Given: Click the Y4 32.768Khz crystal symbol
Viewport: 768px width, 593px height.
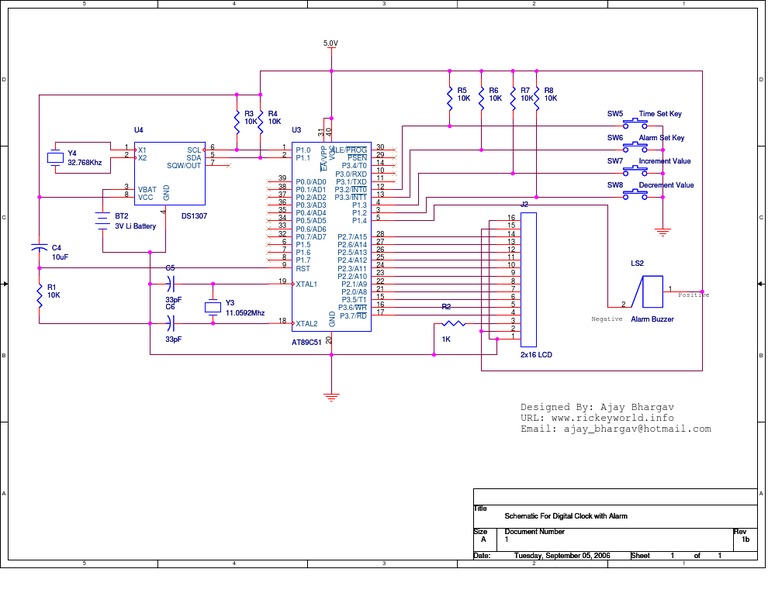Looking at the screenshot, I should pyautogui.click(x=55, y=158).
